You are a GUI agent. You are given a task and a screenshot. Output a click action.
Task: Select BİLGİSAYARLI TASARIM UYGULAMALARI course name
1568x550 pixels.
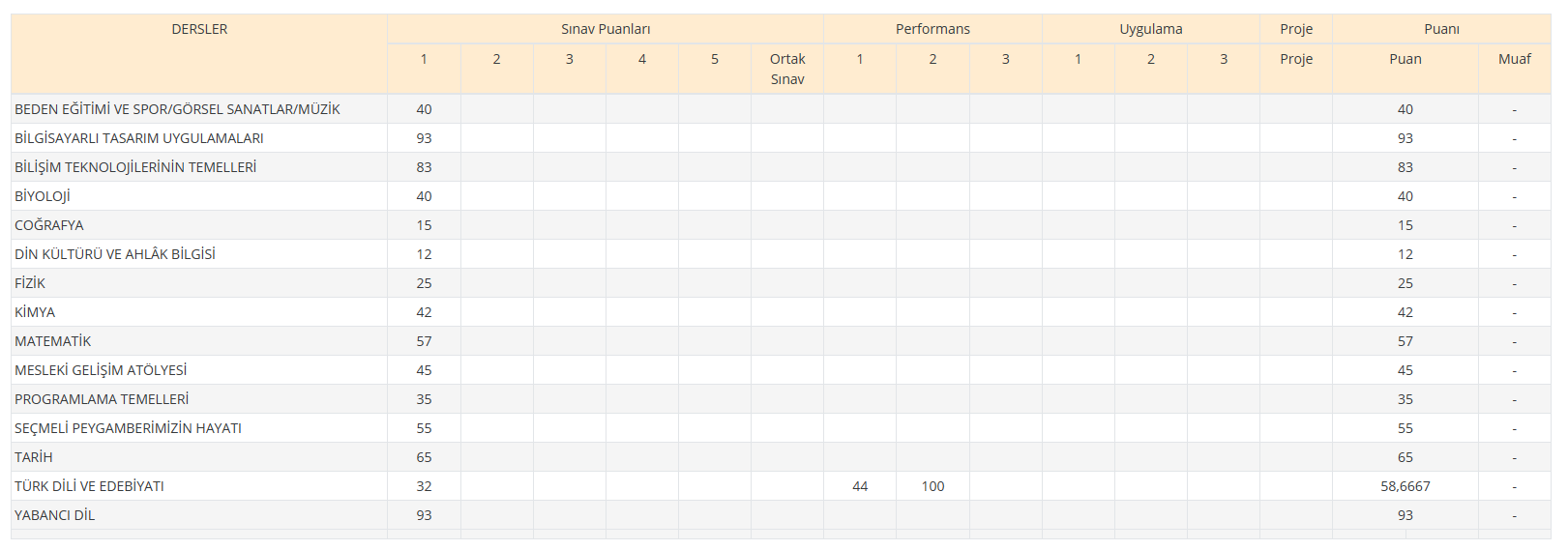coord(139,138)
